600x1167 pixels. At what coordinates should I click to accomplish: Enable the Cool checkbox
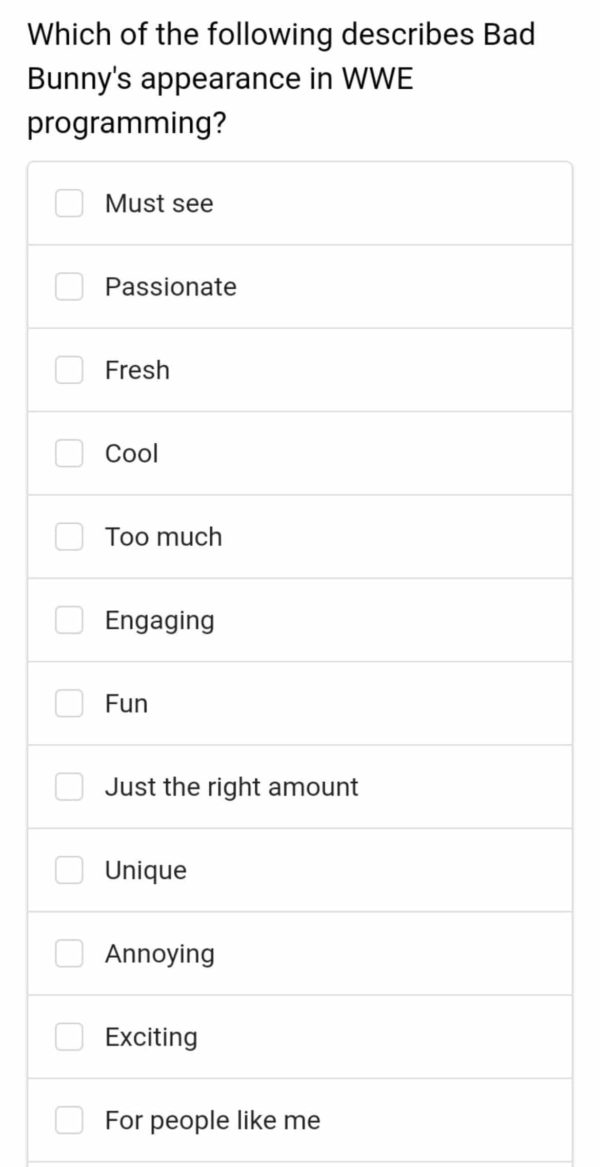(69, 453)
